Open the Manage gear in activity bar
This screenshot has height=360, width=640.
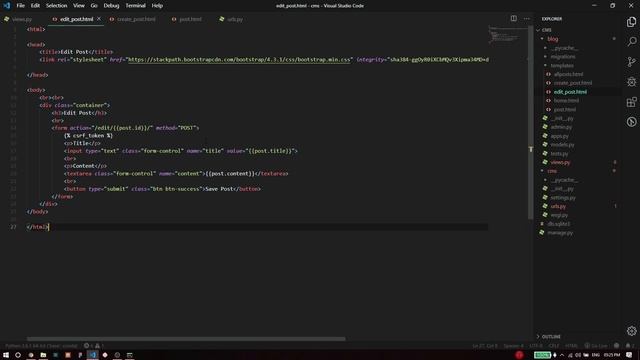[x=631, y=331]
